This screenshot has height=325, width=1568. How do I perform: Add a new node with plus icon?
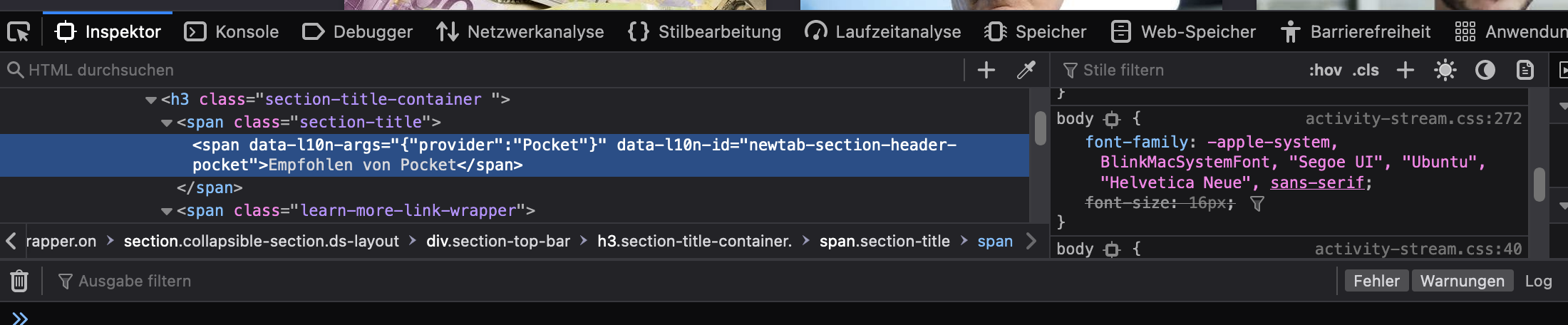click(986, 70)
